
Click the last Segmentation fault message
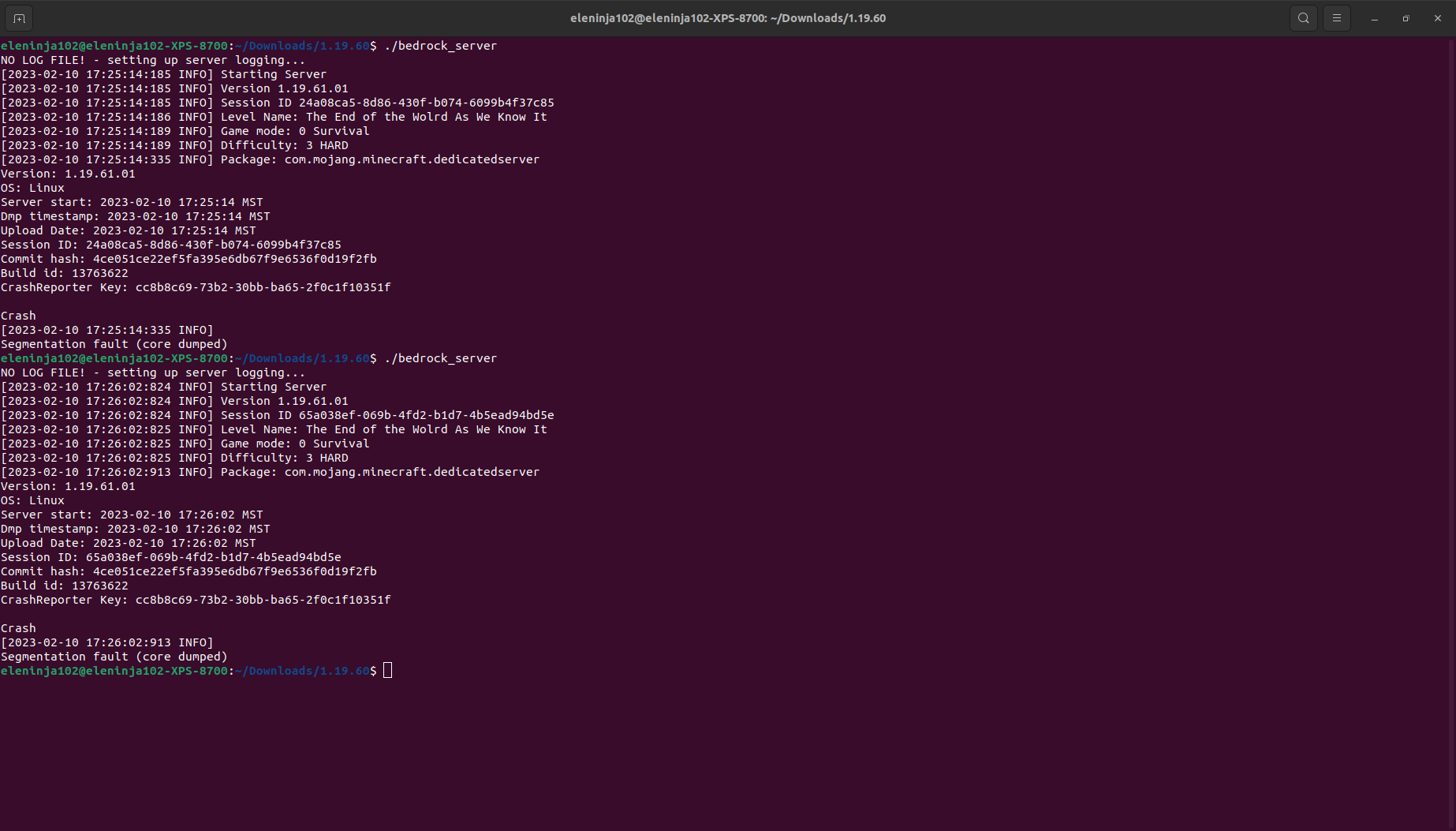click(x=114, y=657)
